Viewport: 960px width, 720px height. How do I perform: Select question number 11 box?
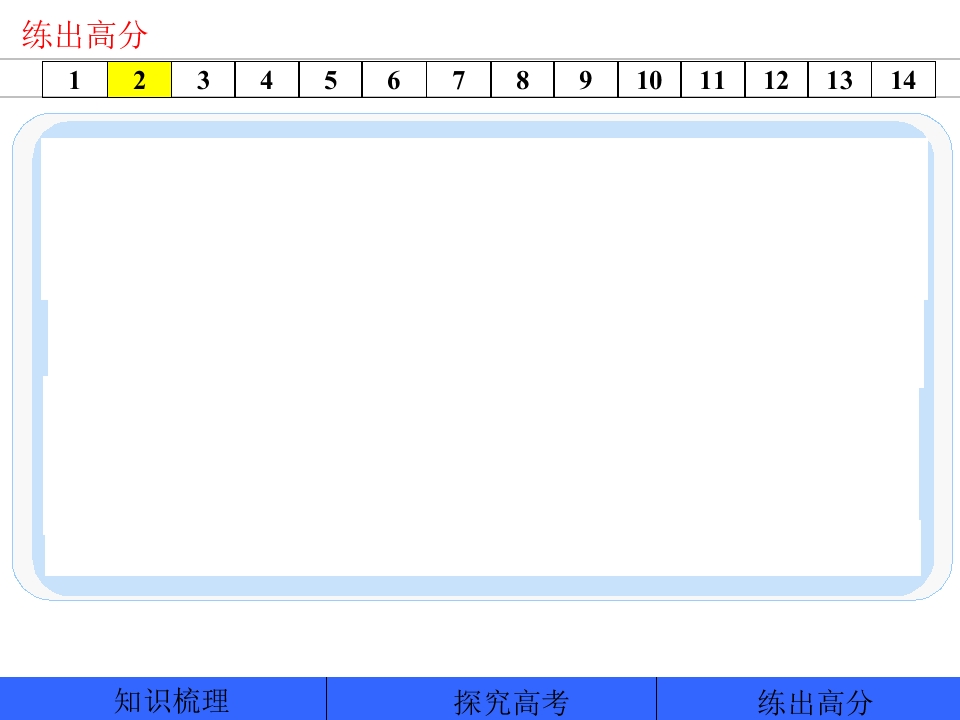pos(713,80)
